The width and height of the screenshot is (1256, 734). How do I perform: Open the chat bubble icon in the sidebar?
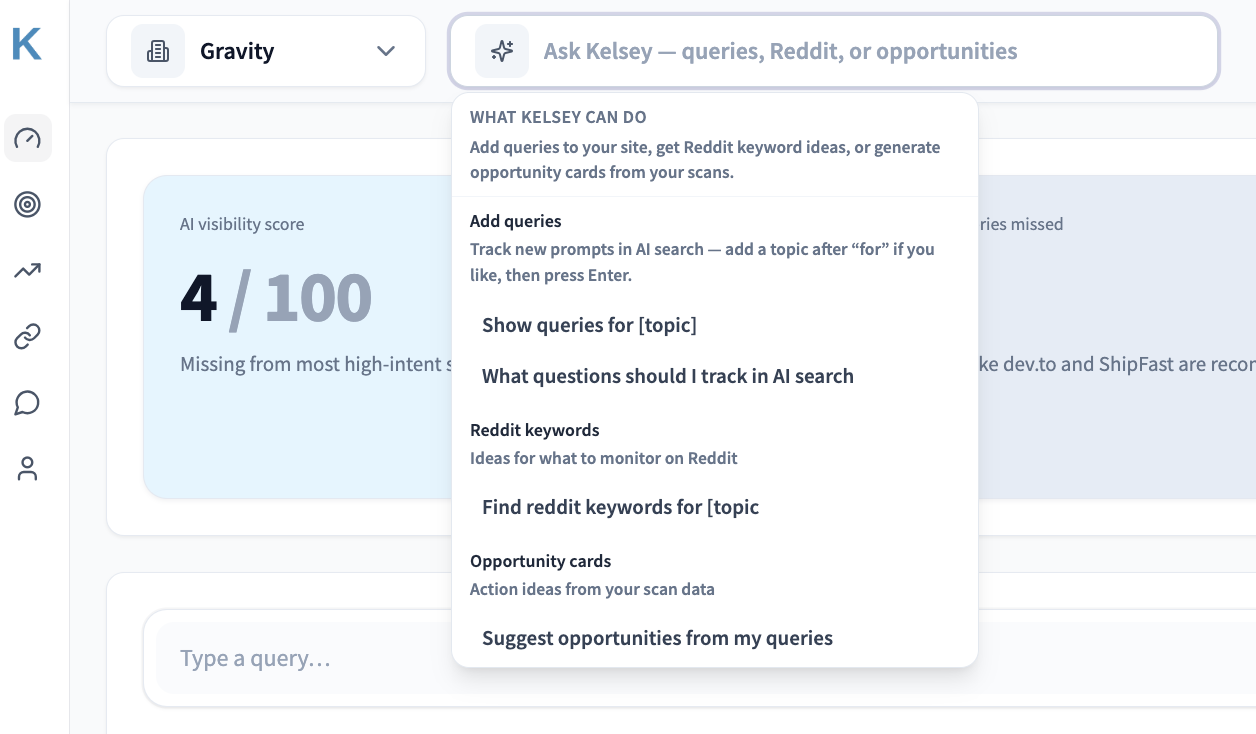[28, 403]
